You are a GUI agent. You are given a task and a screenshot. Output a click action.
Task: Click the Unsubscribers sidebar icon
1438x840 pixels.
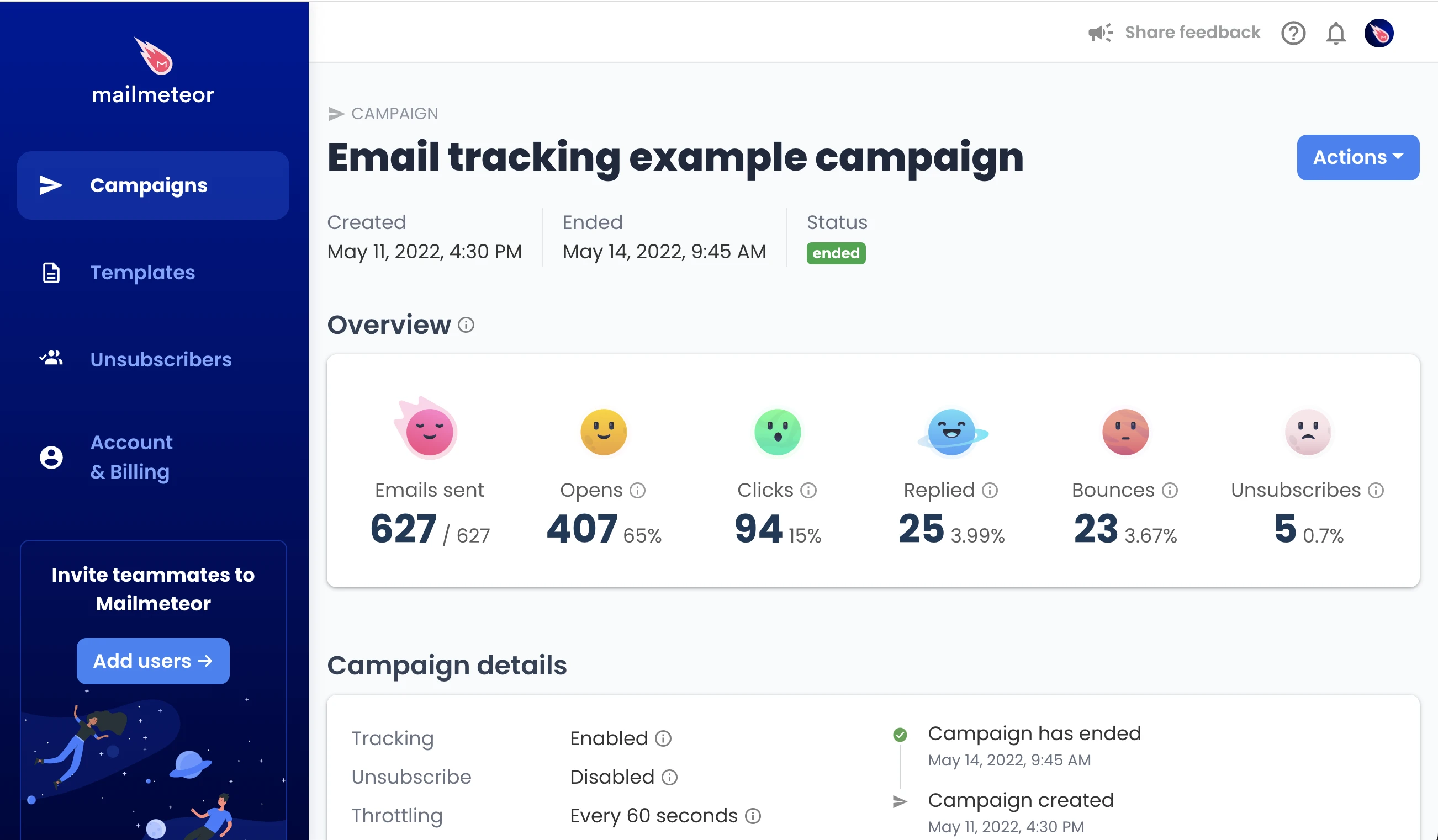click(x=50, y=358)
